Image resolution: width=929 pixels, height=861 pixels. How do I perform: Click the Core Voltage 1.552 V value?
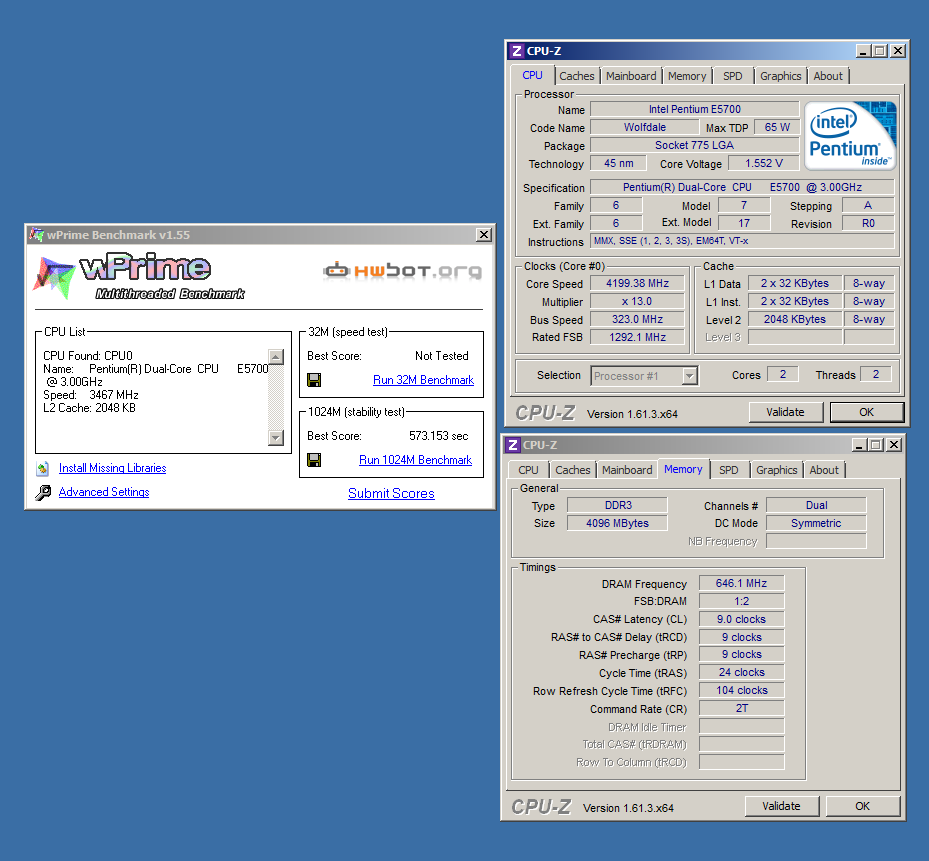click(763, 163)
